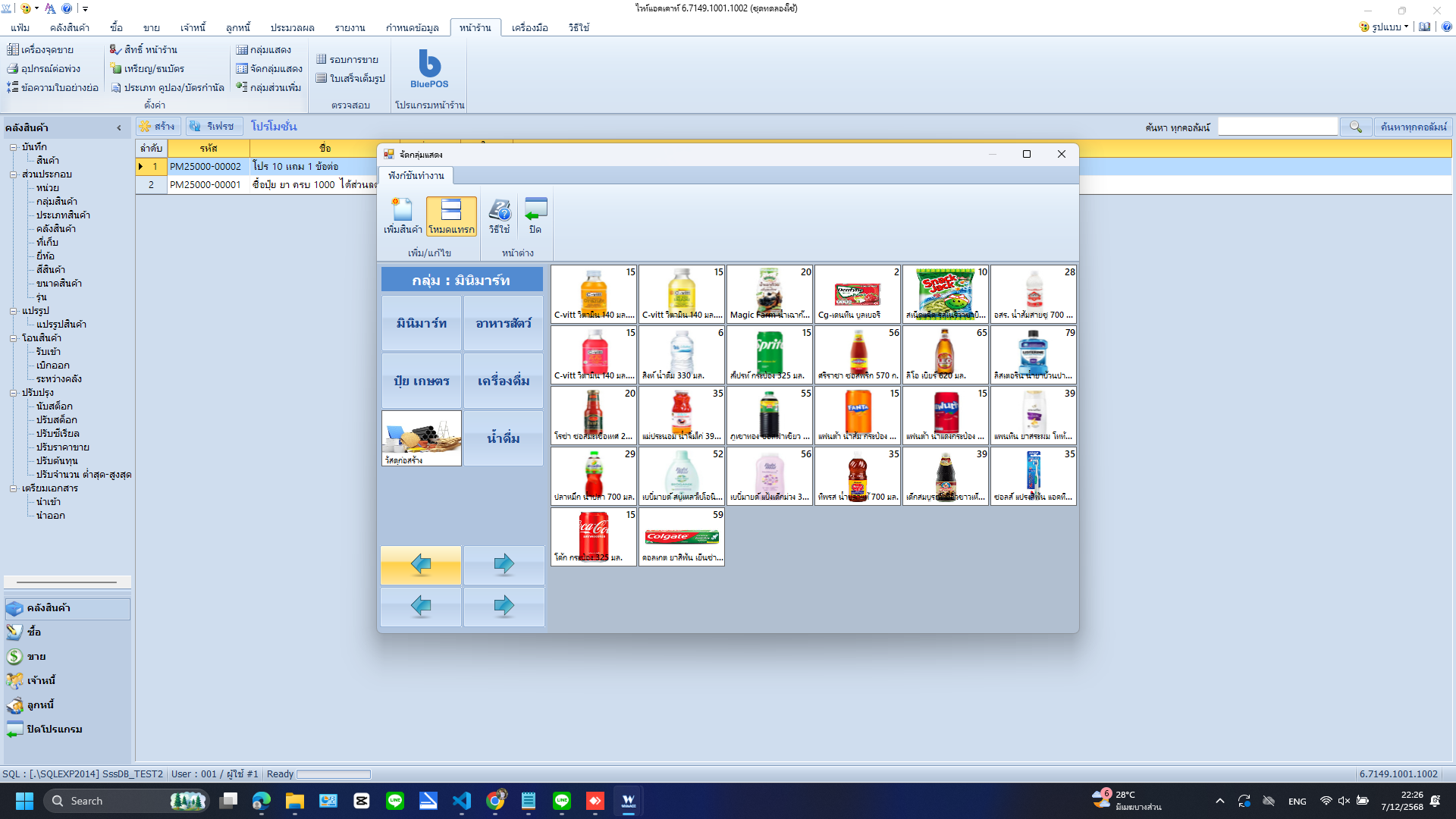
Task: Select the อาหารสัตว์ group button
Action: 504,323
